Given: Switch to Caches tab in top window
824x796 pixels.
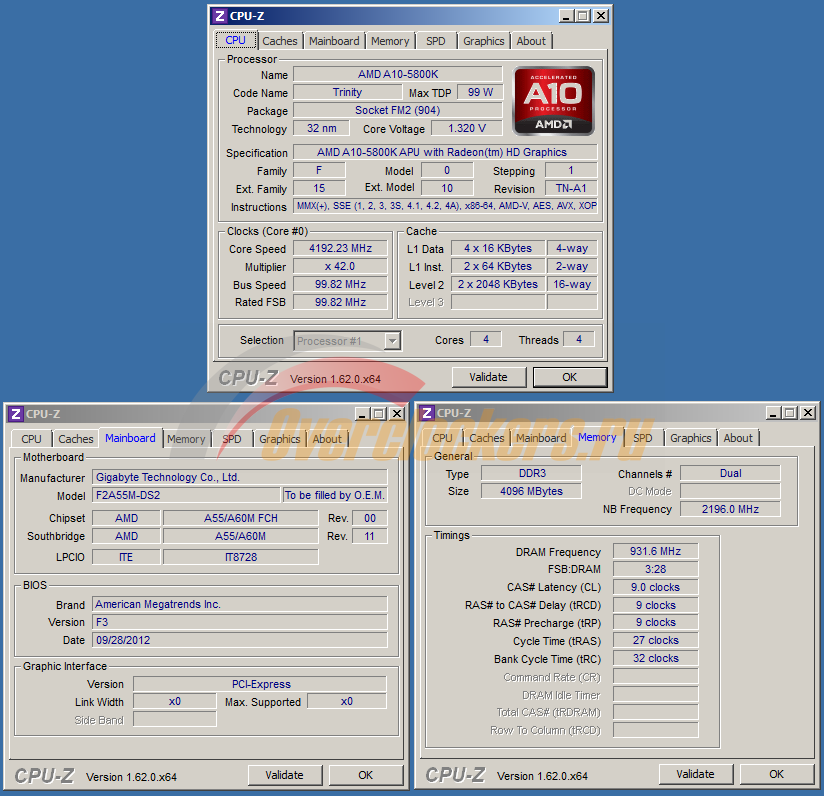Looking at the screenshot, I should click(x=280, y=41).
